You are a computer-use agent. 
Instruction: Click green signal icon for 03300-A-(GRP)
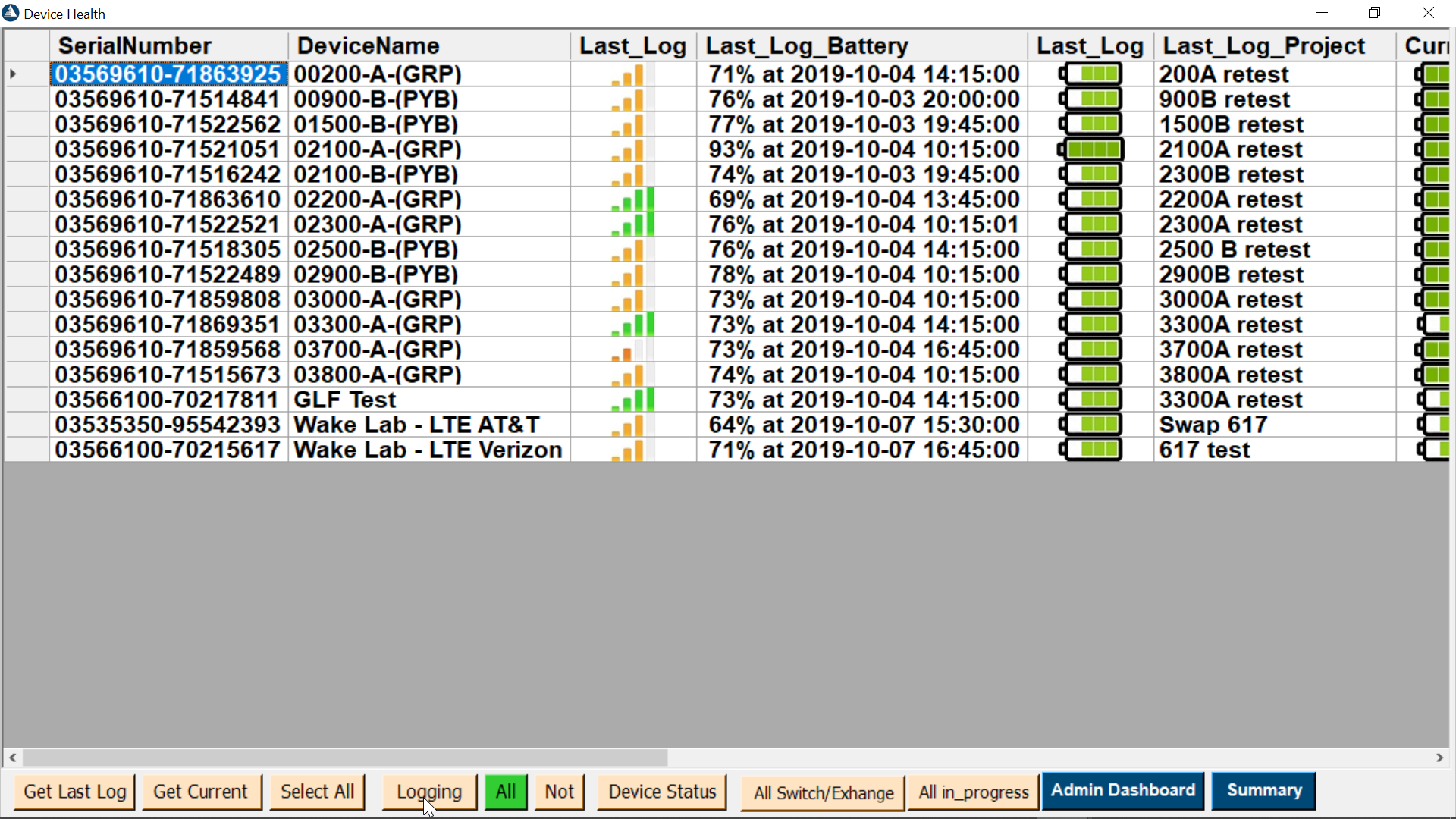pyautogui.click(x=633, y=325)
